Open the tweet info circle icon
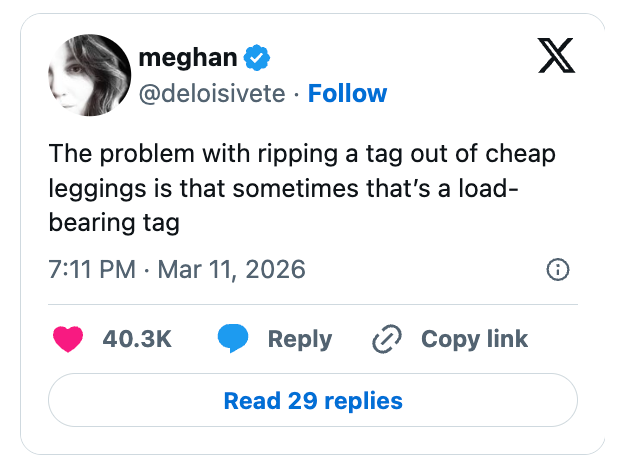632x468 pixels. [x=558, y=269]
